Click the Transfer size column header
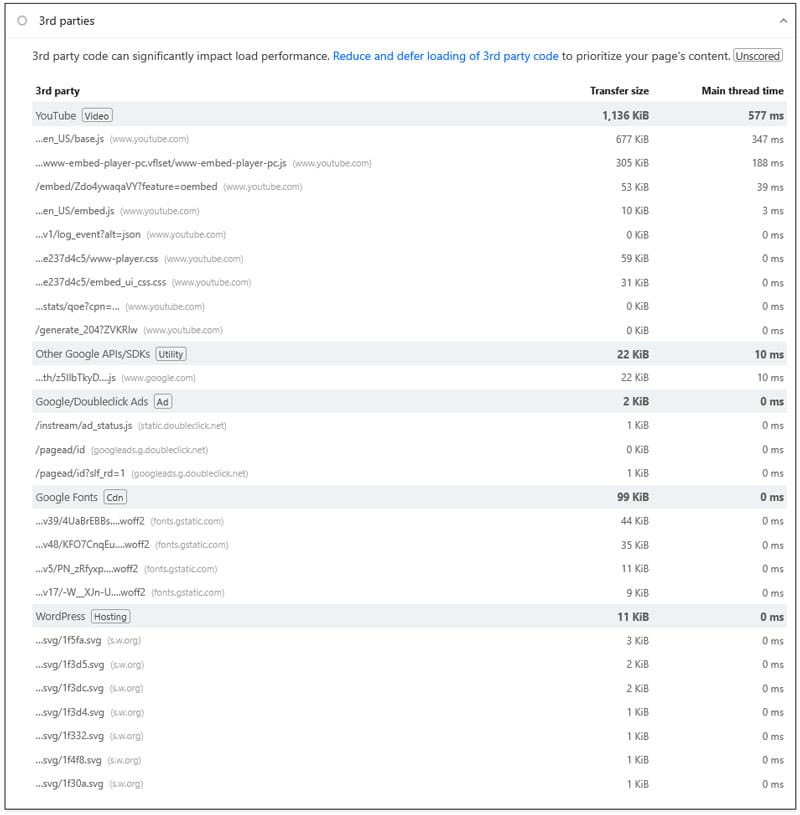This screenshot has width=800, height=815. pyautogui.click(x=618, y=90)
